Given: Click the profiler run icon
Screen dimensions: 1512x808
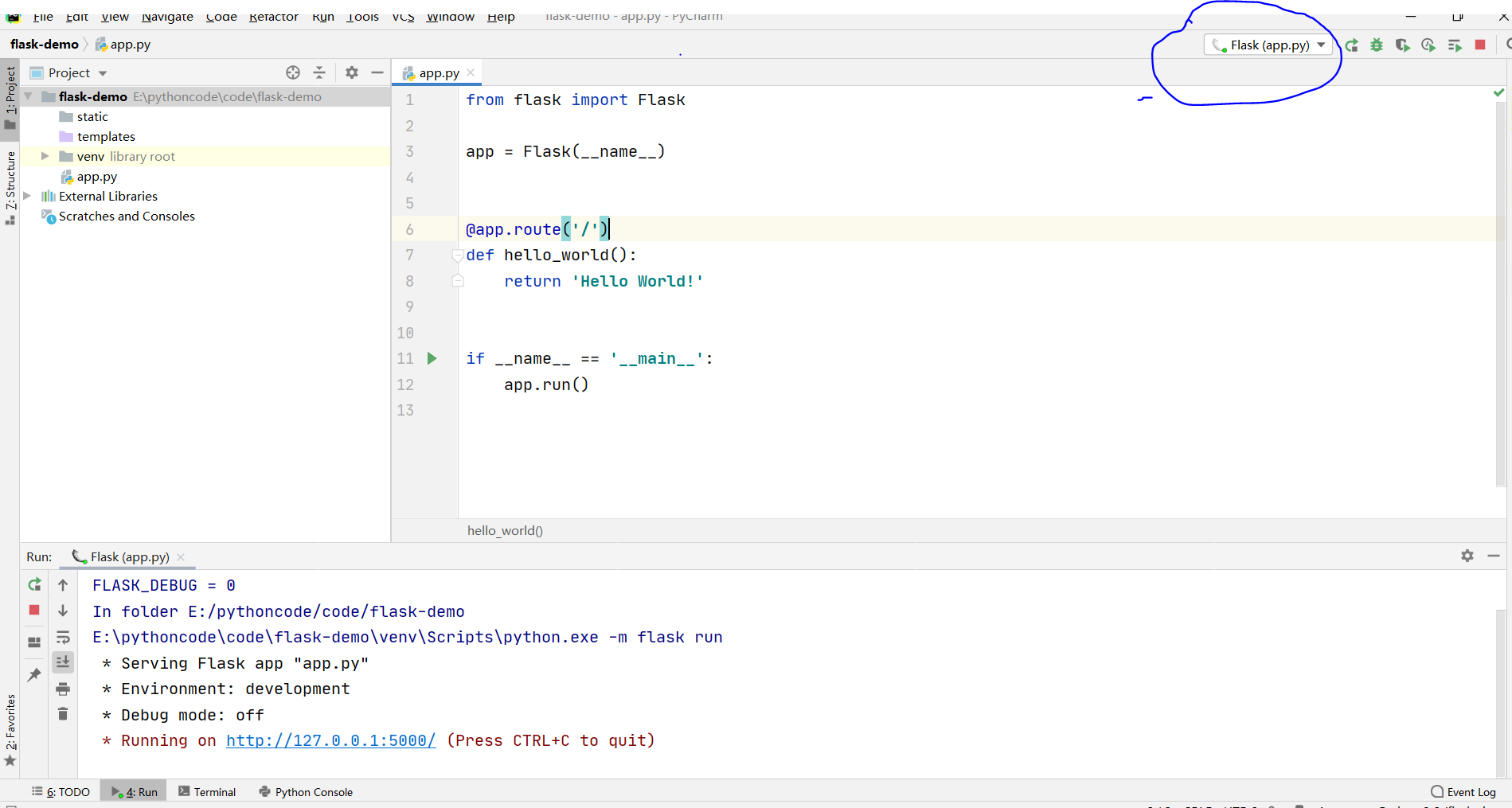Looking at the screenshot, I should click(1428, 45).
